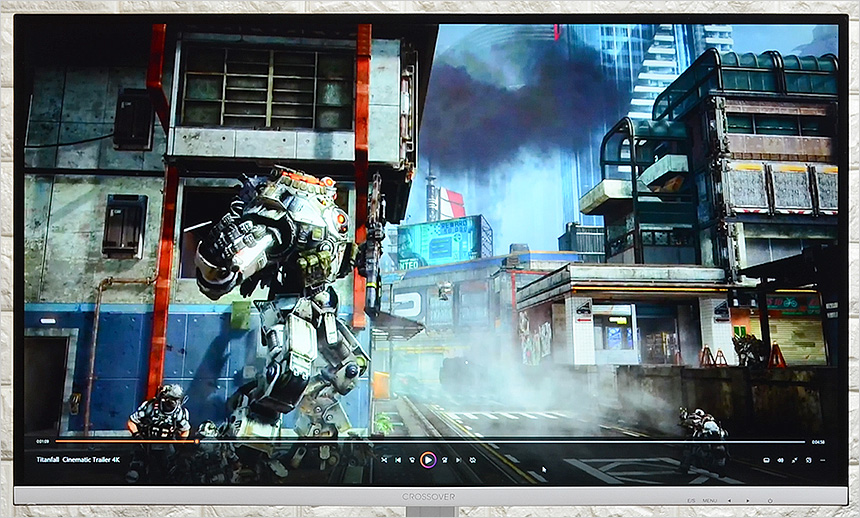
Task: Skip to next track
Action: point(458,460)
